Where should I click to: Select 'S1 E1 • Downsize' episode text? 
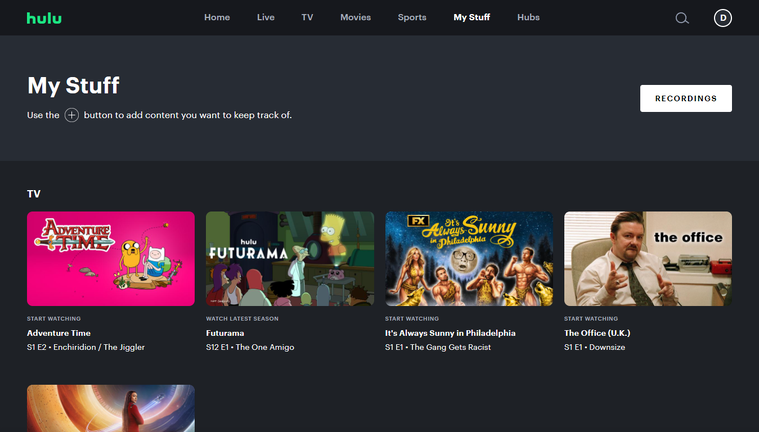pos(594,347)
